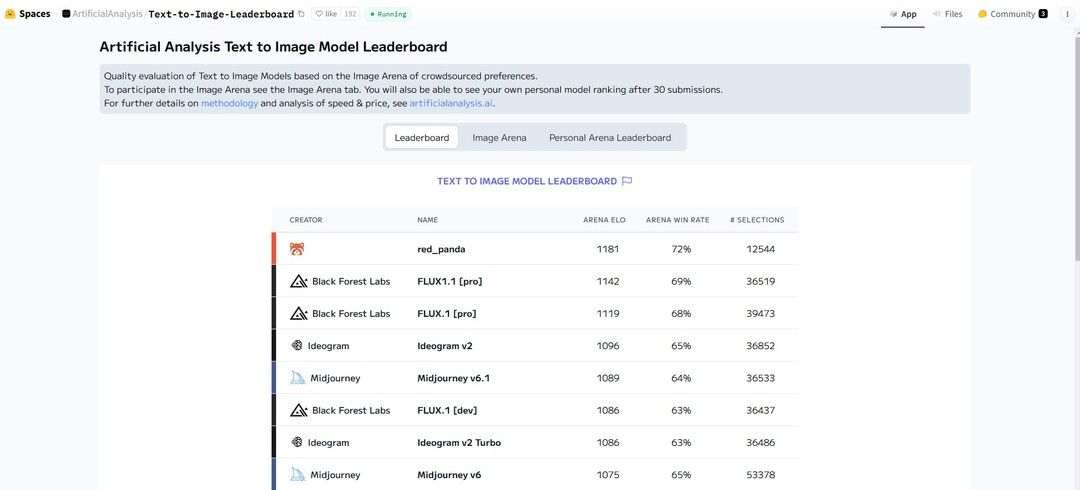1080x490 pixels.
Task: Click the Midjourney v6.1 model name
Action: 453,378
